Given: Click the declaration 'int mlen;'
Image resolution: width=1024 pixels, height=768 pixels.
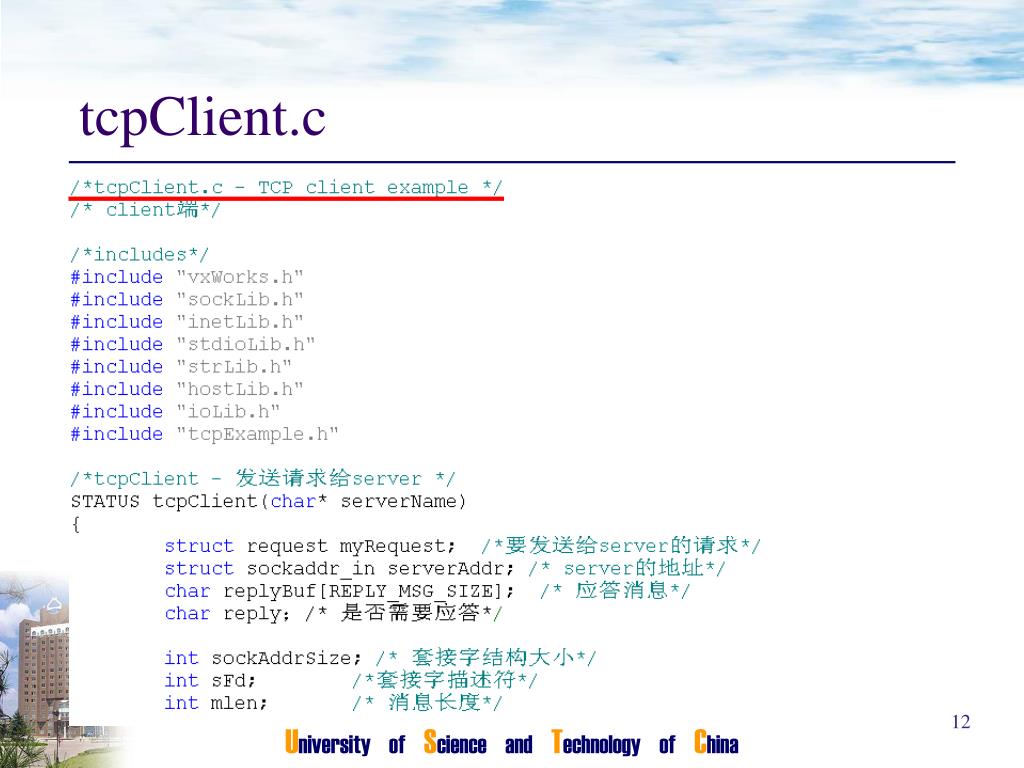Looking at the screenshot, I should (216, 703).
